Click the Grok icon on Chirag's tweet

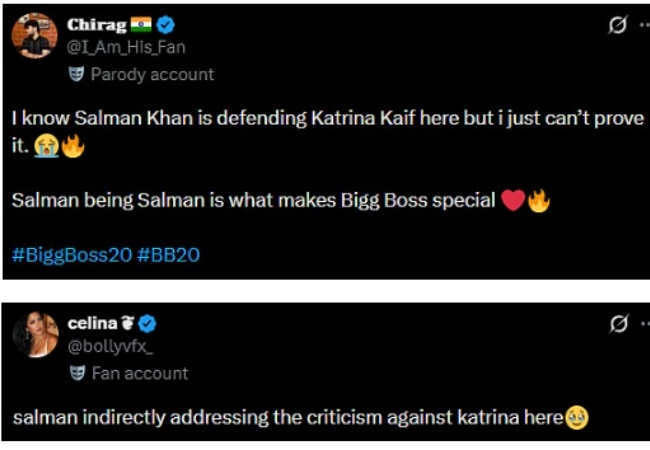pyautogui.click(x=618, y=25)
